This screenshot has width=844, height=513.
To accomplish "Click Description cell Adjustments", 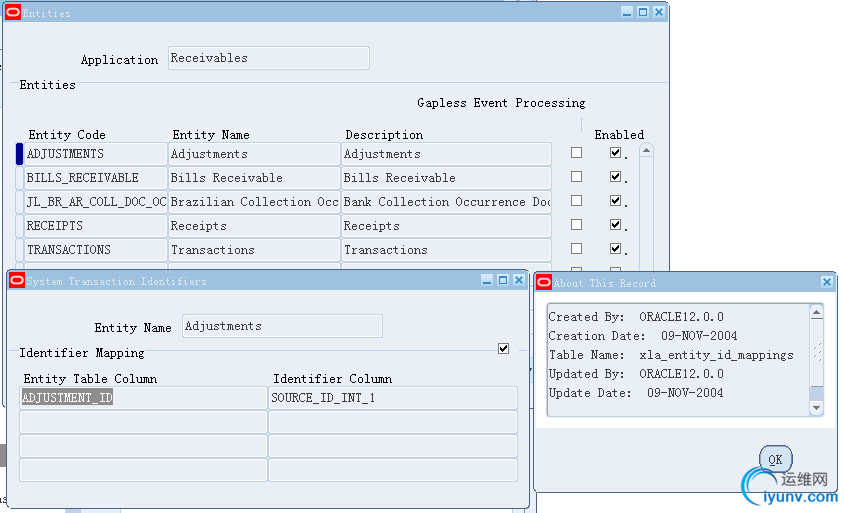I will point(446,154).
